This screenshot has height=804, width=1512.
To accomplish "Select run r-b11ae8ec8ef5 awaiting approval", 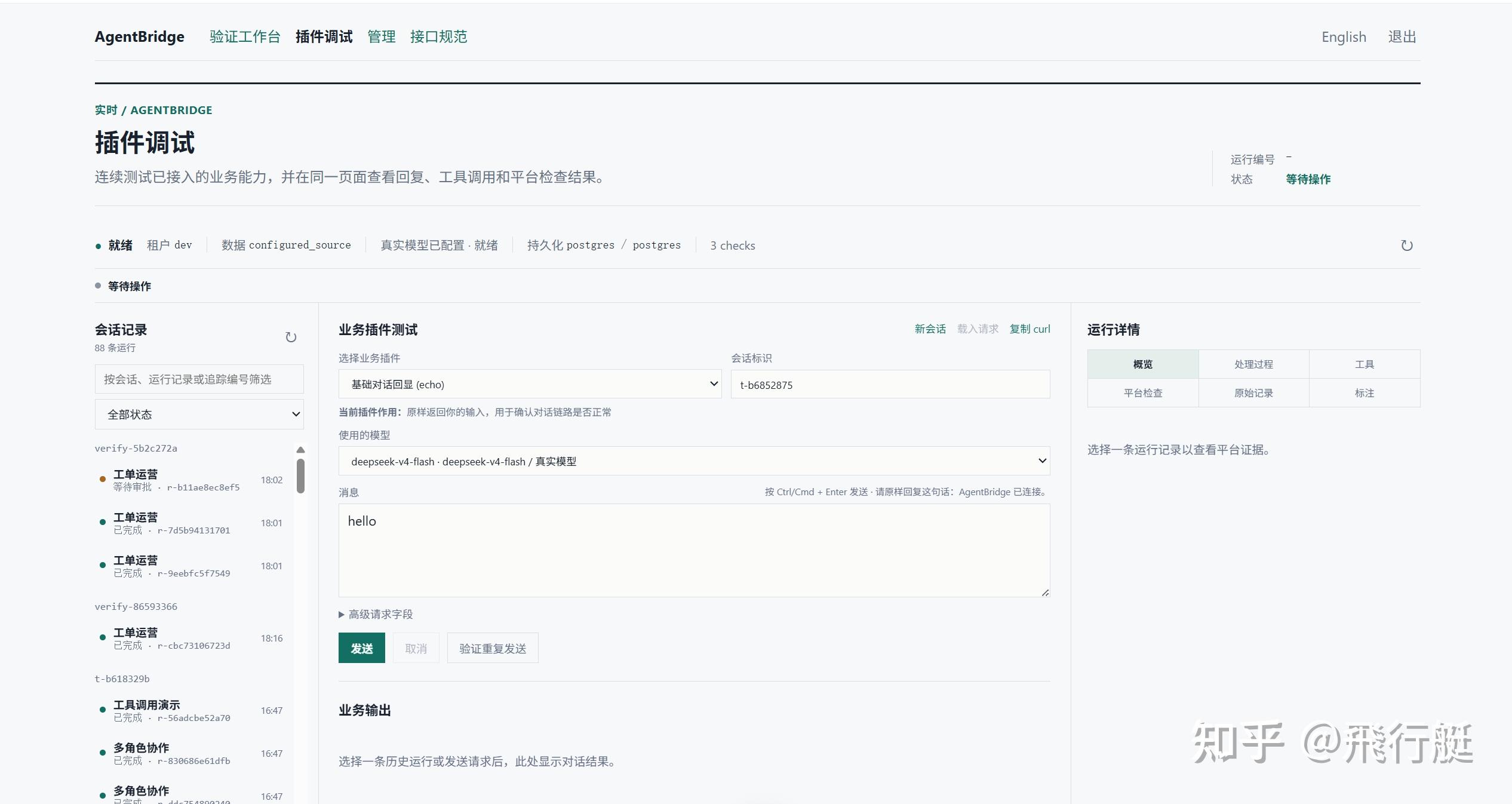I will (x=192, y=480).
